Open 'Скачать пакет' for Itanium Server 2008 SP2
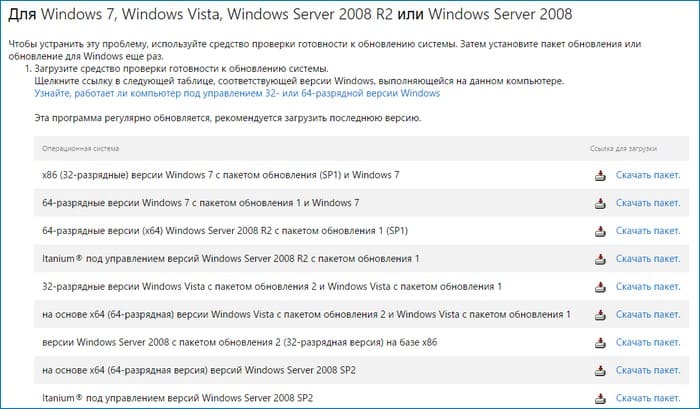The height and width of the screenshot is (409, 700). click(648, 398)
